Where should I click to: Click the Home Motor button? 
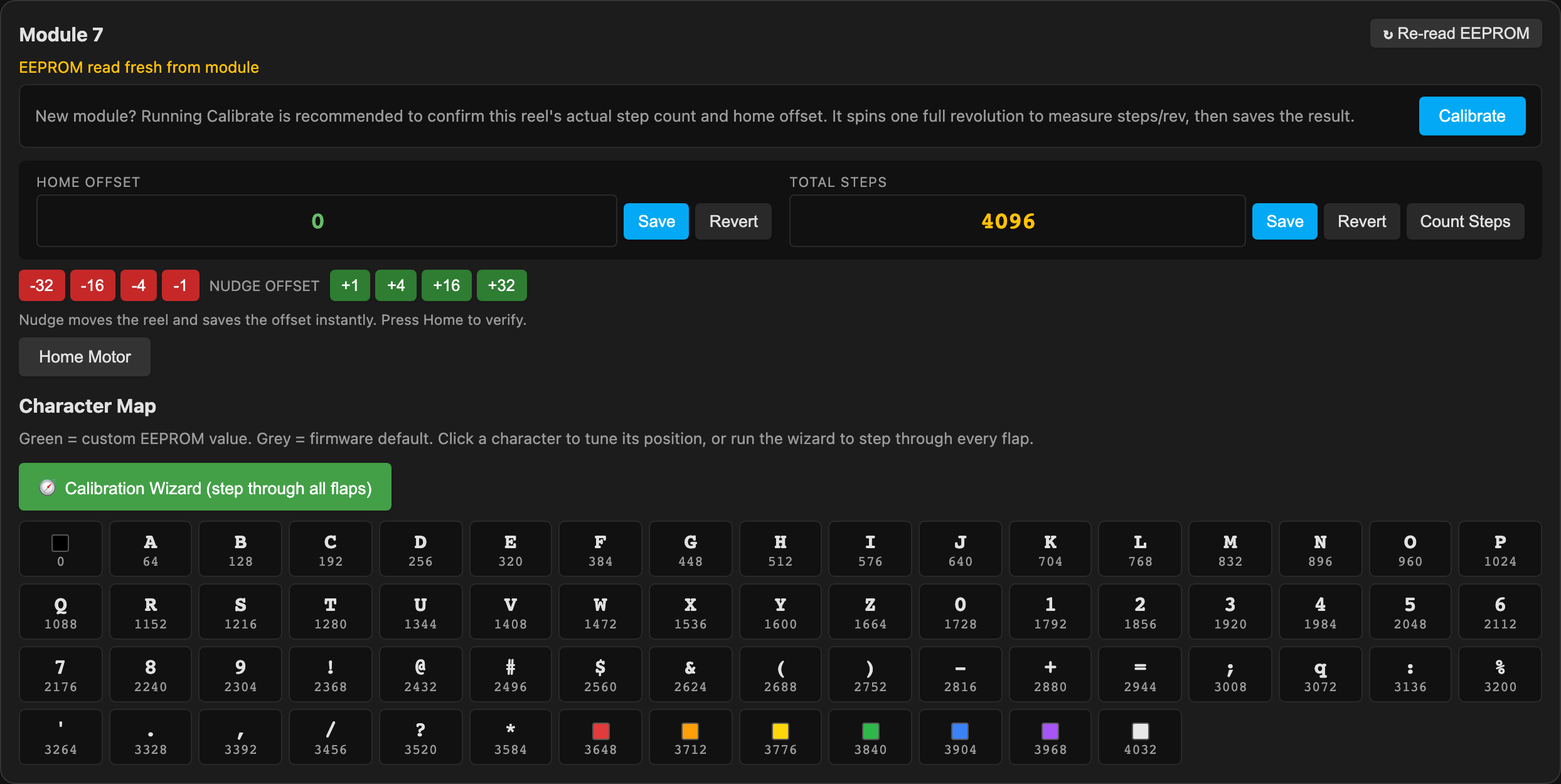click(85, 357)
